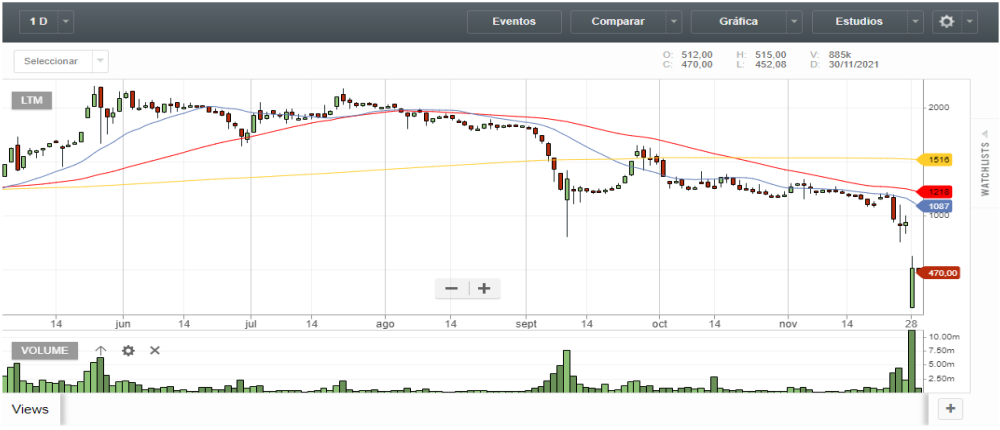This screenshot has height=430, width=1000.
Task: Expand the WATCHLISTS side panel
Action: tap(984, 163)
